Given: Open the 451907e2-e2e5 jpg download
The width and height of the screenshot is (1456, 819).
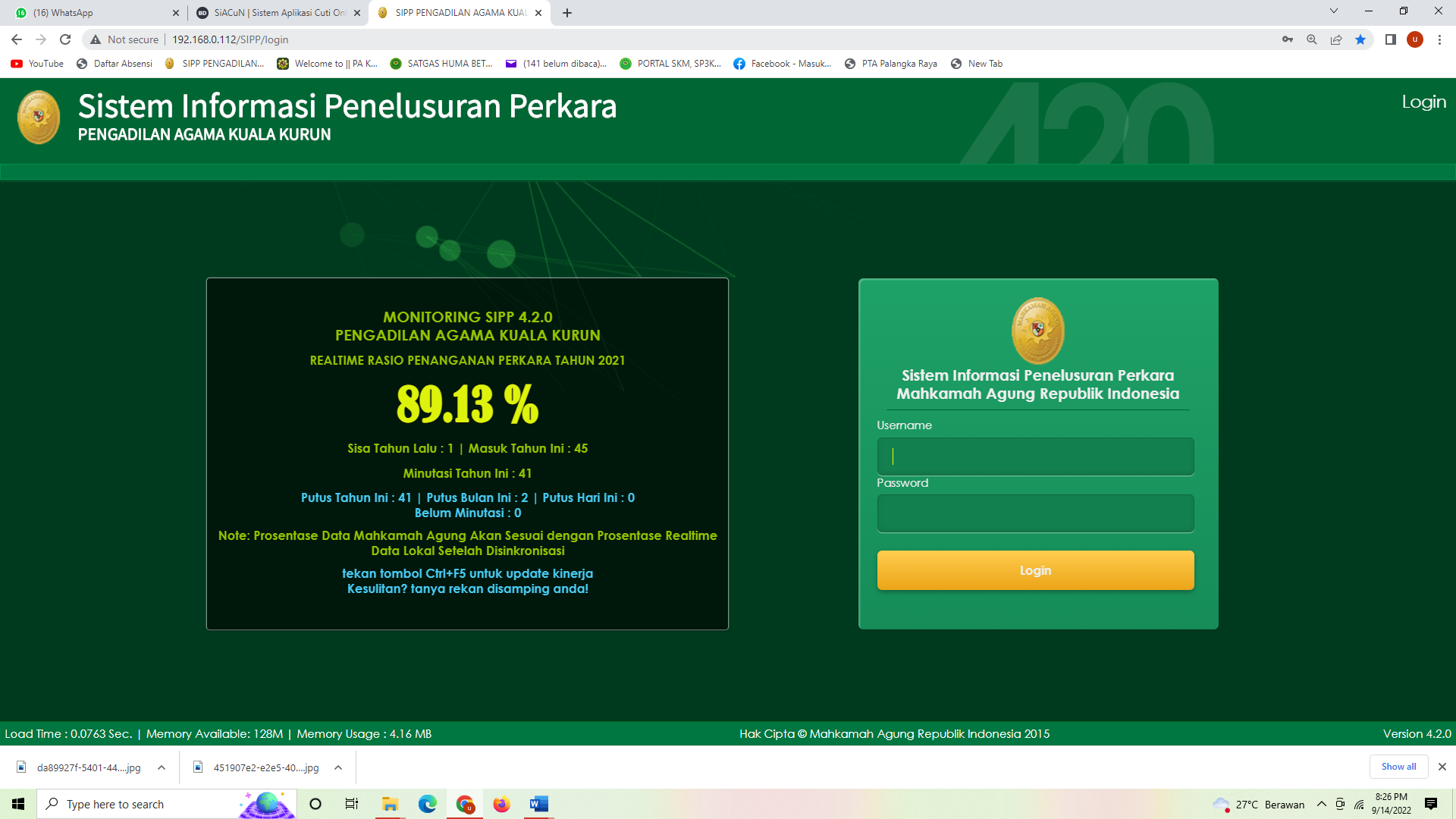Looking at the screenshot, I should point(256,767).
